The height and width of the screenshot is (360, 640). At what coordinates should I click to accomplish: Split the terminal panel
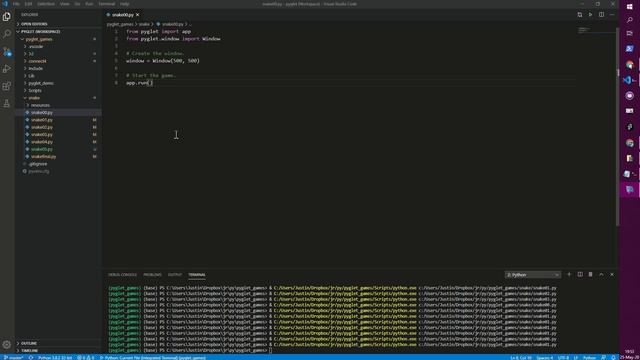[580, 275]
